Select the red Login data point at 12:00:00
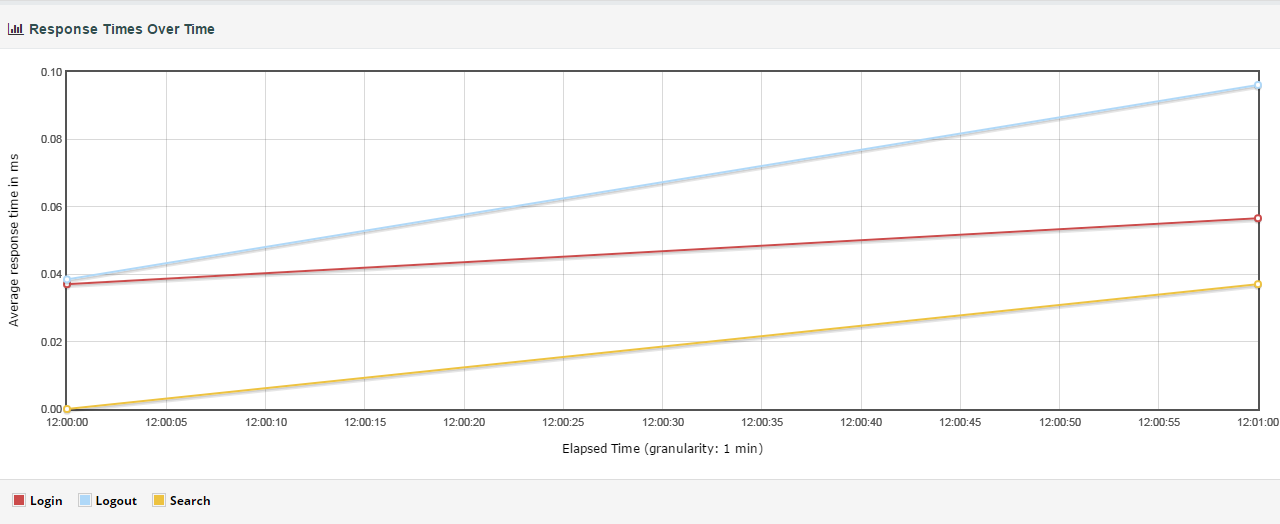Screen dimensions: 1280x524 pyautogui.click(x=67, y=285)
